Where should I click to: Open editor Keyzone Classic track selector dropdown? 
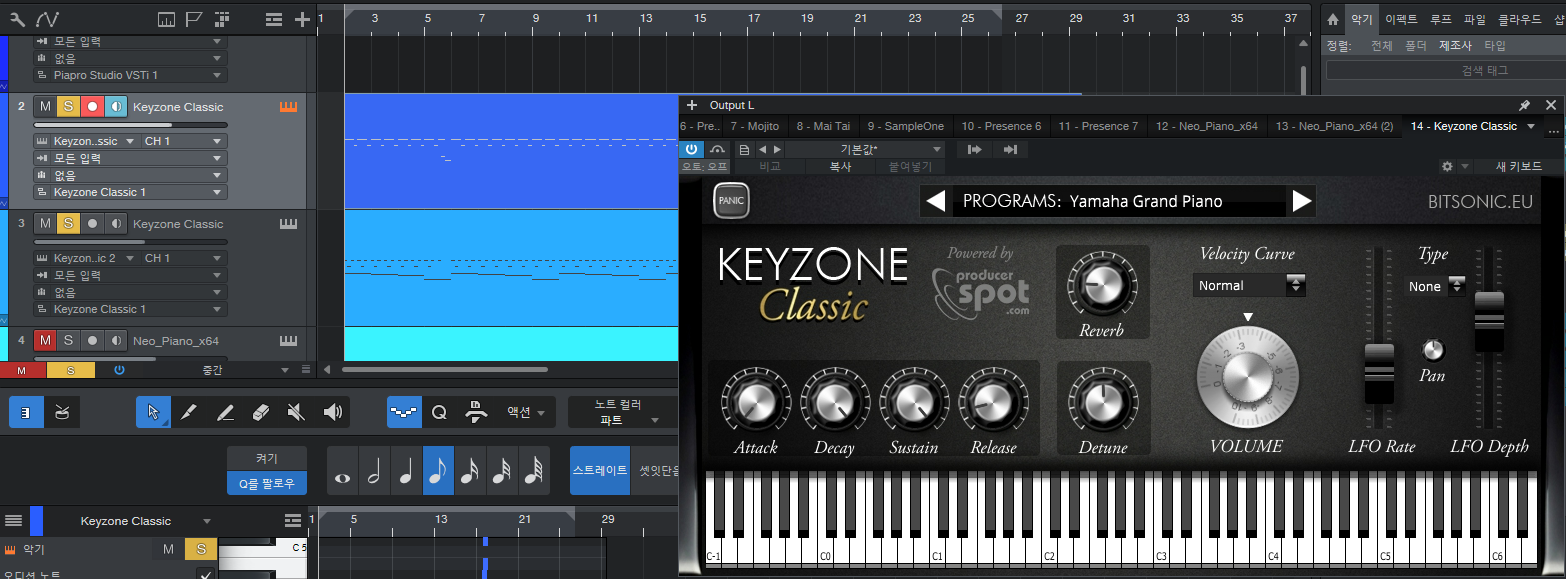146,521
